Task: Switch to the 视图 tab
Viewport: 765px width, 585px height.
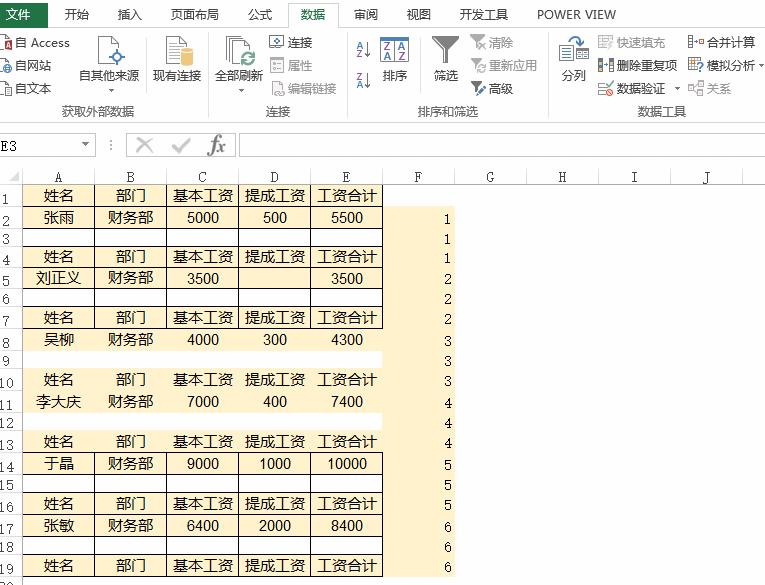Action: [419, 15]
